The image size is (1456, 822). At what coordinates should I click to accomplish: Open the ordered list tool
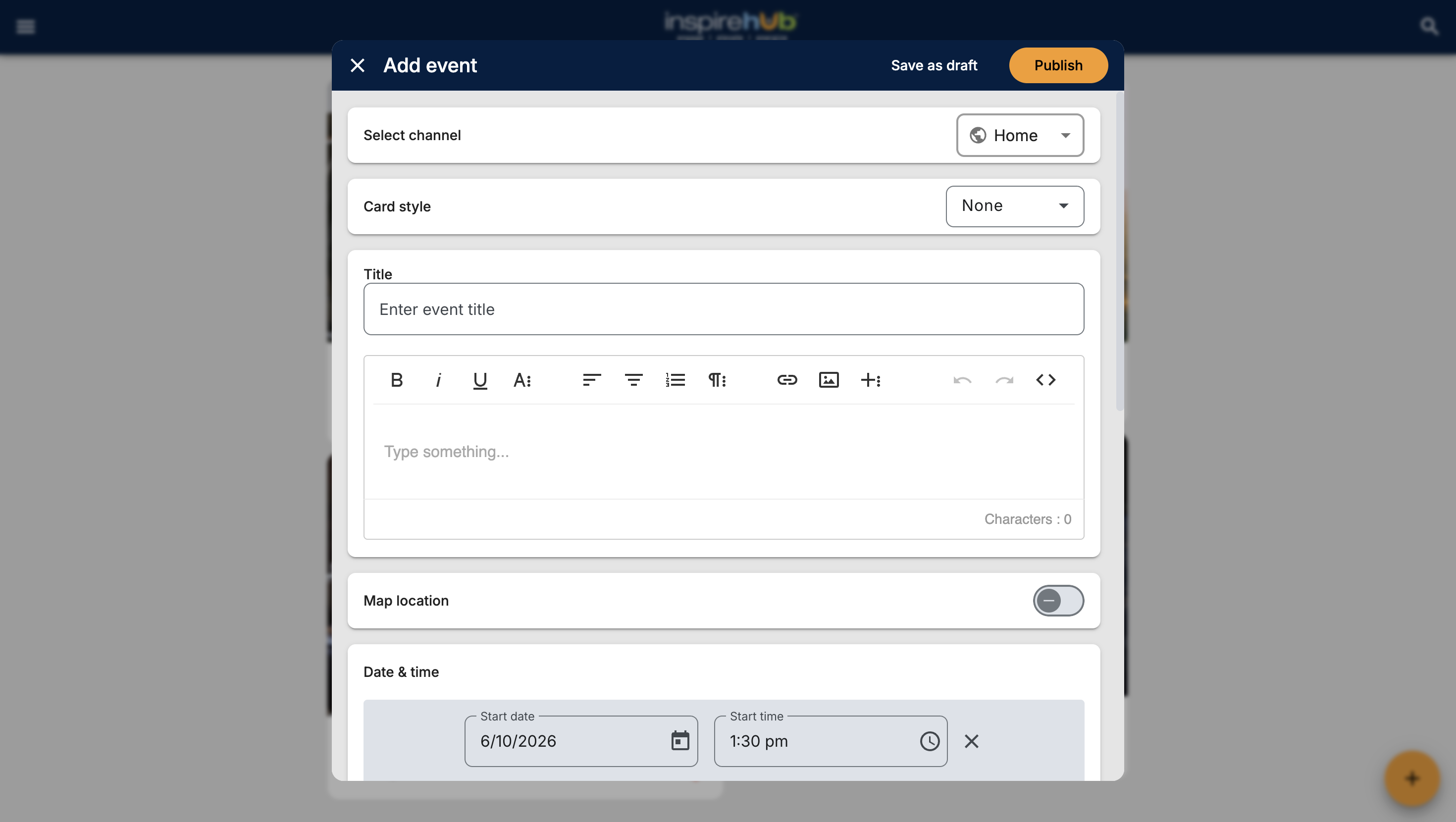tap(676, 380)
